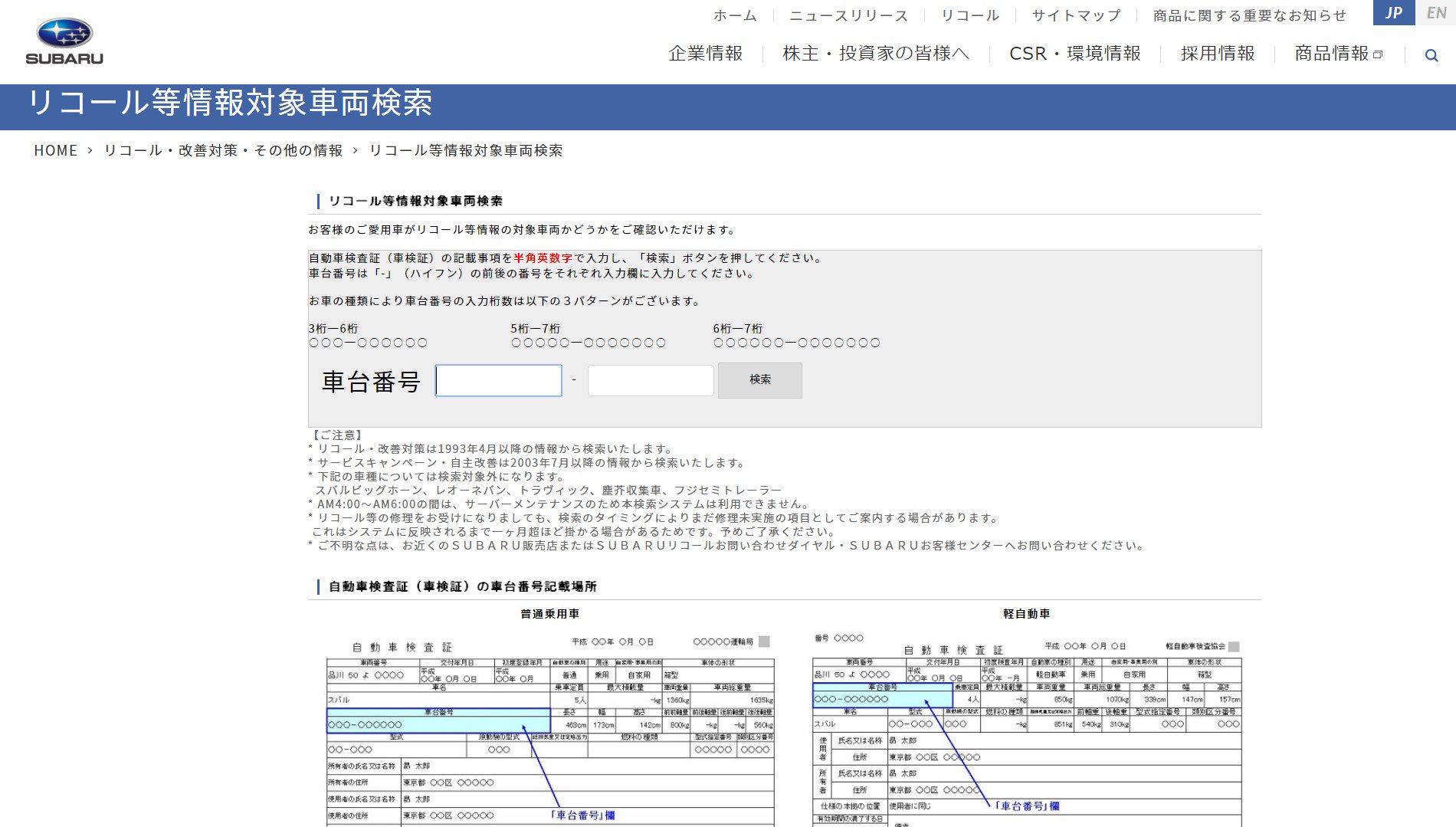Switch language to EN
This screenshot has height=827, width=1456.
1436,12
